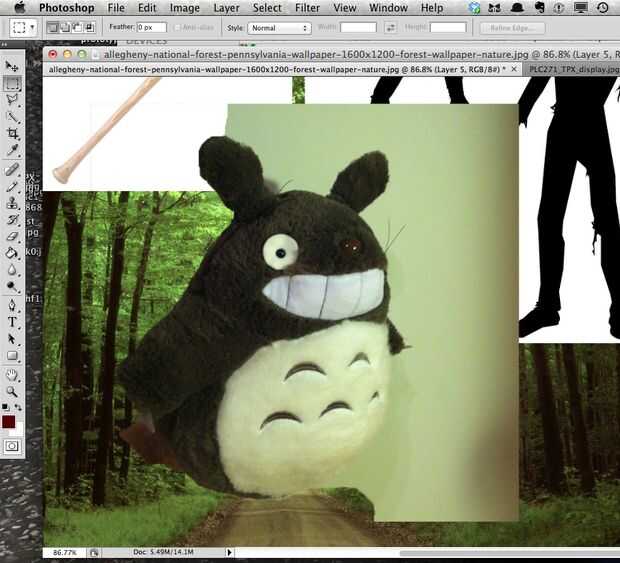Click the 86.77% zoom level field

tap(64, 552)
